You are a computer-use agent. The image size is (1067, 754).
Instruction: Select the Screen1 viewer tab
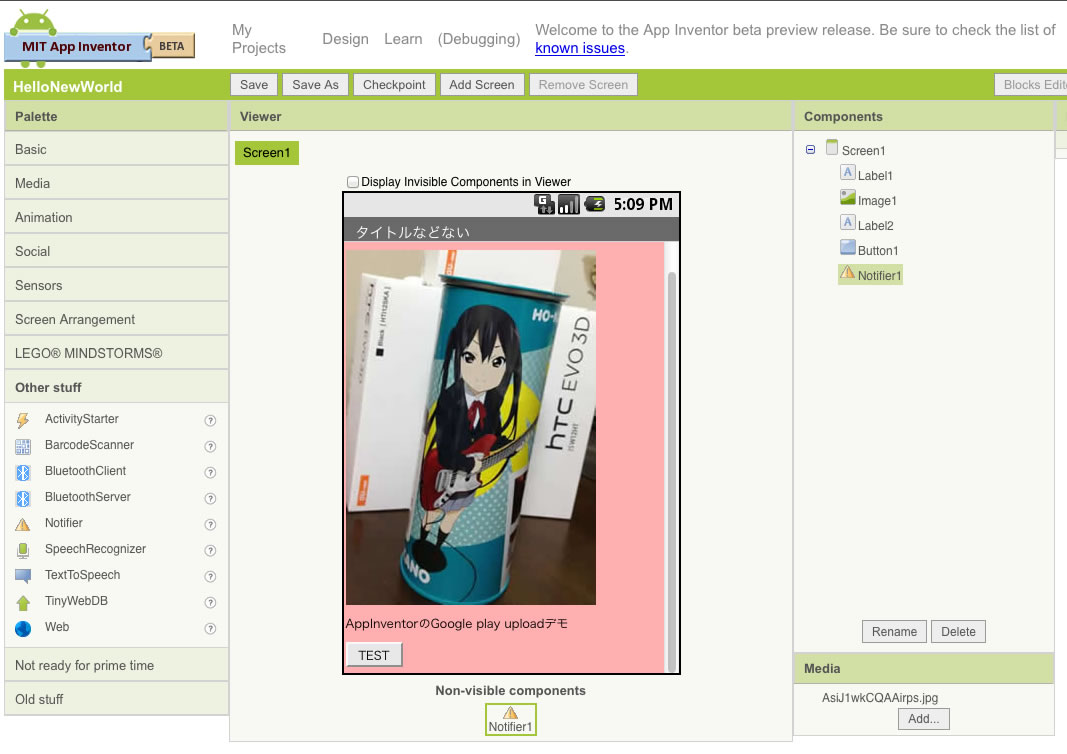pyautogui.click(x=267, y=152)
